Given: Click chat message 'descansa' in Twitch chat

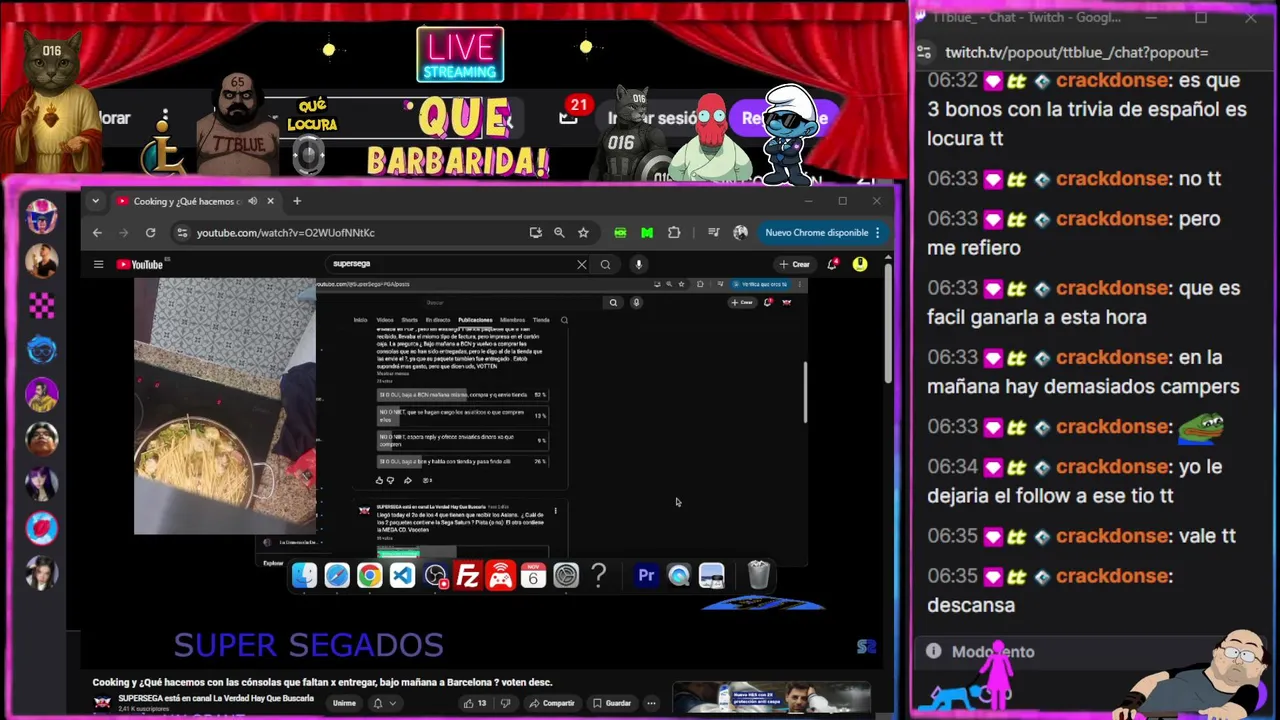Looking at the screenshot, I should (971, 605).
